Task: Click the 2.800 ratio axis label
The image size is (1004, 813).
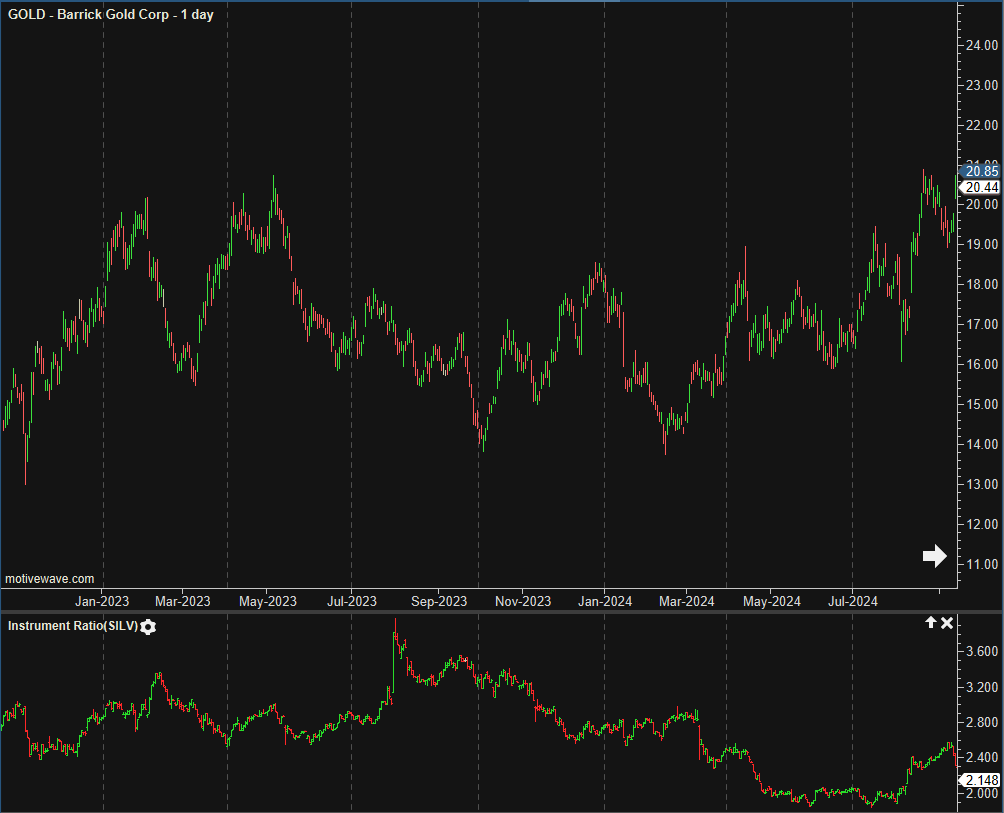Action: [981, 722]
